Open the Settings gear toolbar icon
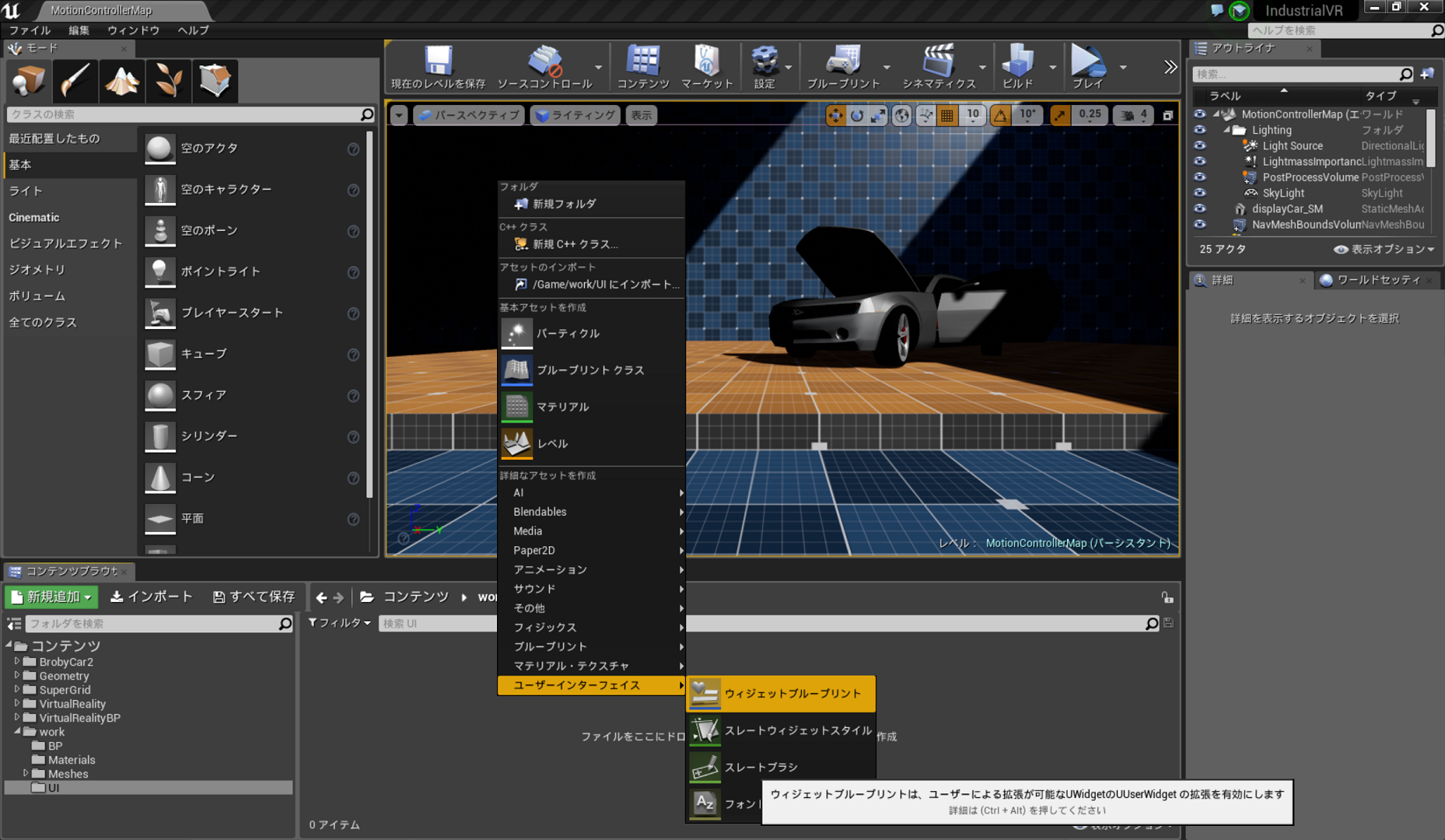This screenshot has width=1445, height=840. [764, 60]
